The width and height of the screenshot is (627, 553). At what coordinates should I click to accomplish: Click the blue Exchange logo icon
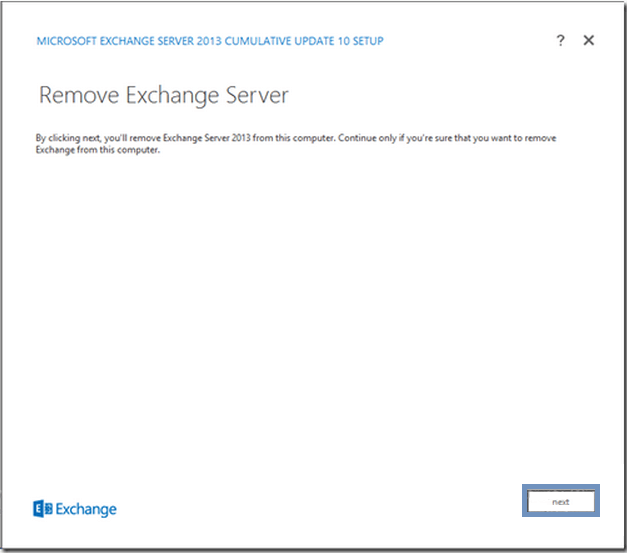[43, 509]
